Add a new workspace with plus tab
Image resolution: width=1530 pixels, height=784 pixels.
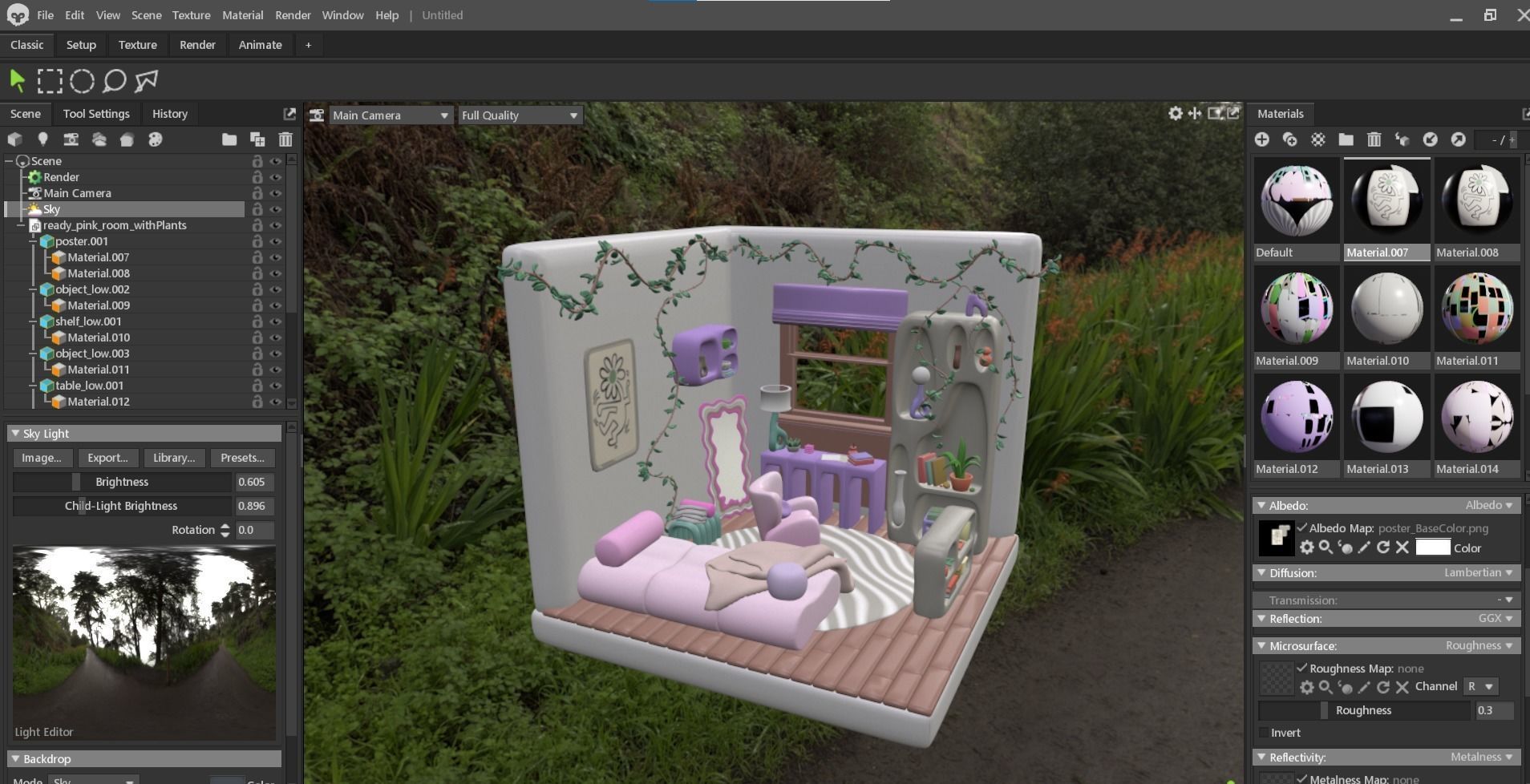click(308, 45)
